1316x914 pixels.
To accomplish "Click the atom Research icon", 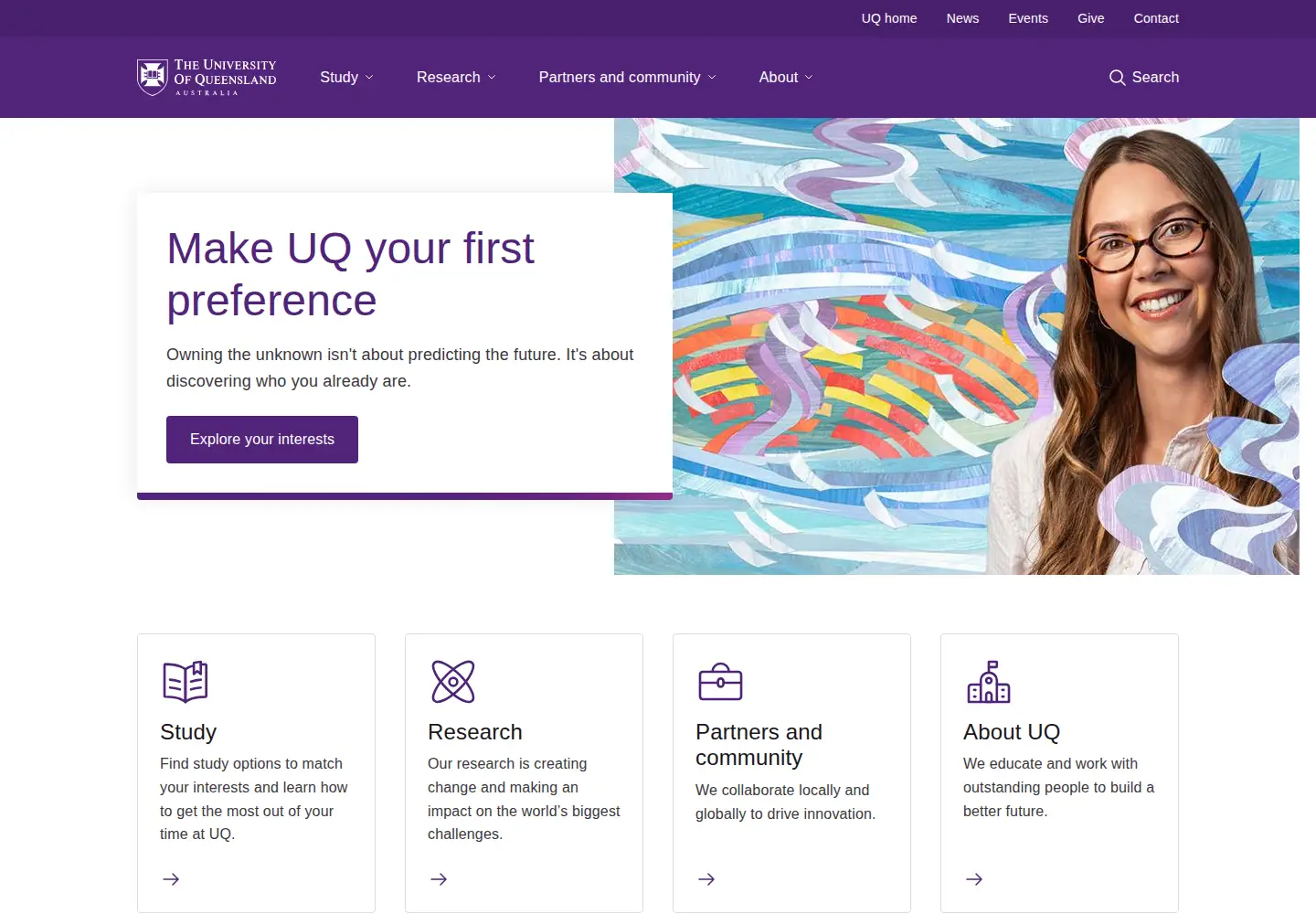I will coord(453,682).
